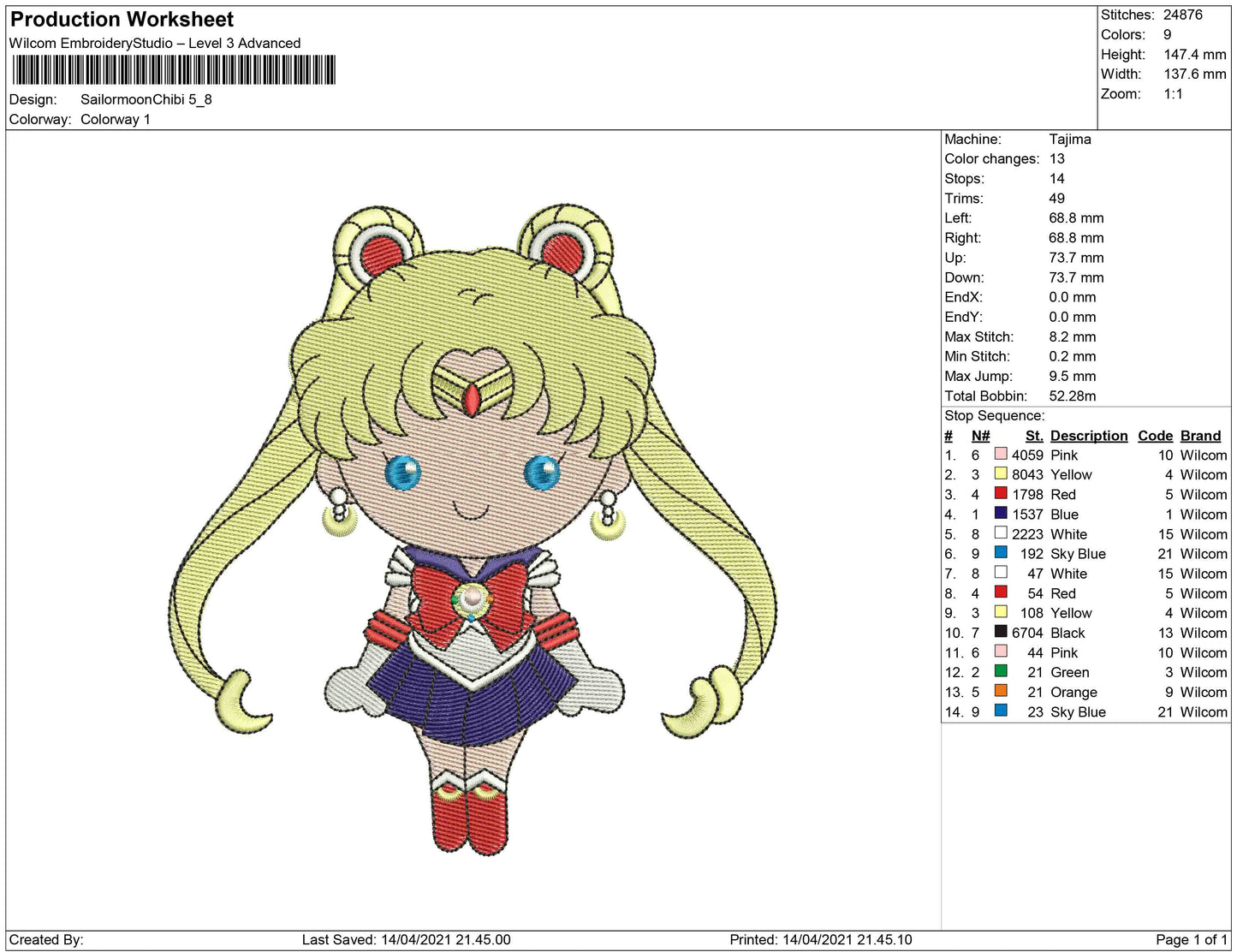Click the width value "137.6 mm"

(x=1195, y=74)
